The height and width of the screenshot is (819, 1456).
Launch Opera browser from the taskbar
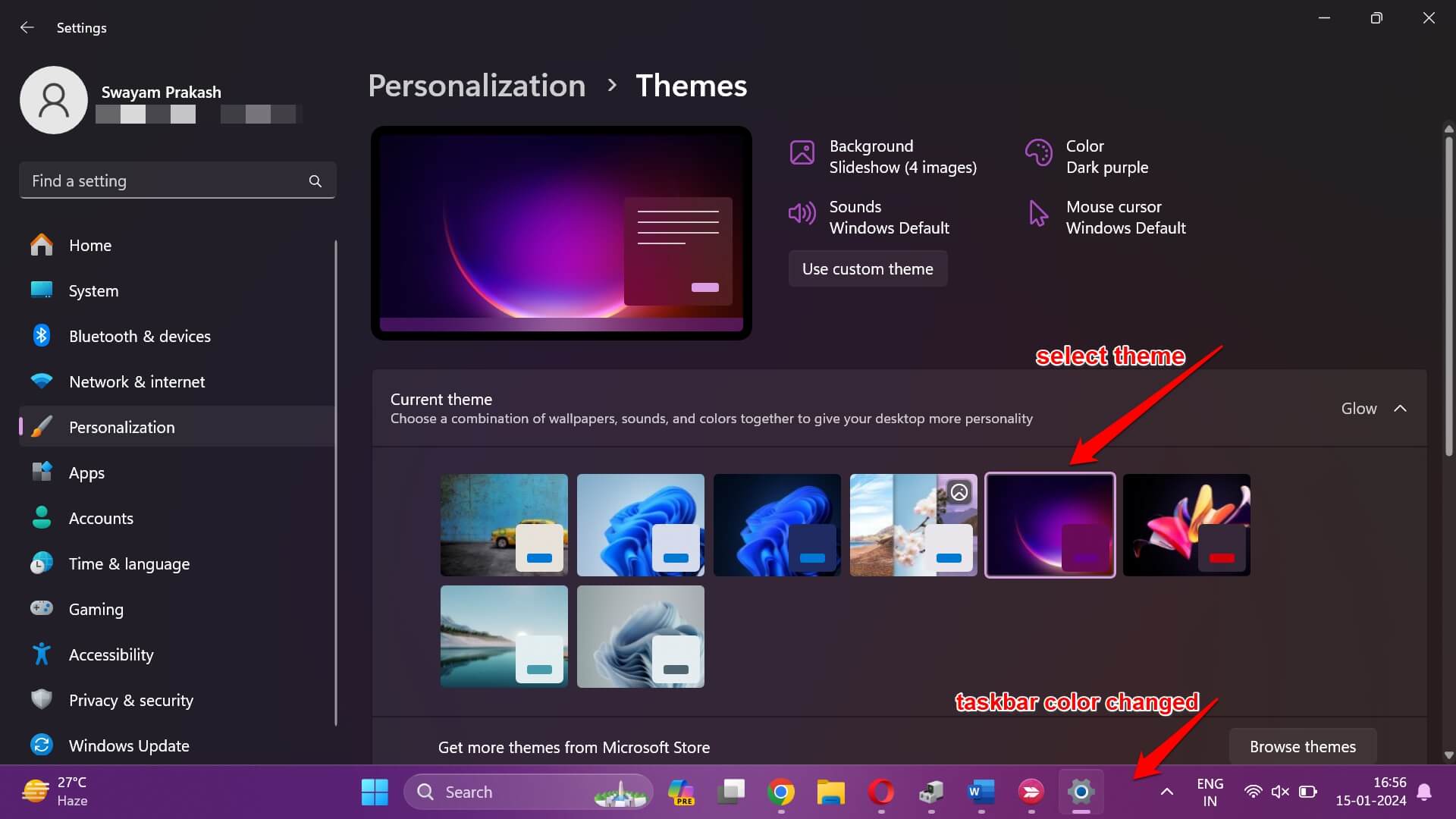tap(881, 792)
